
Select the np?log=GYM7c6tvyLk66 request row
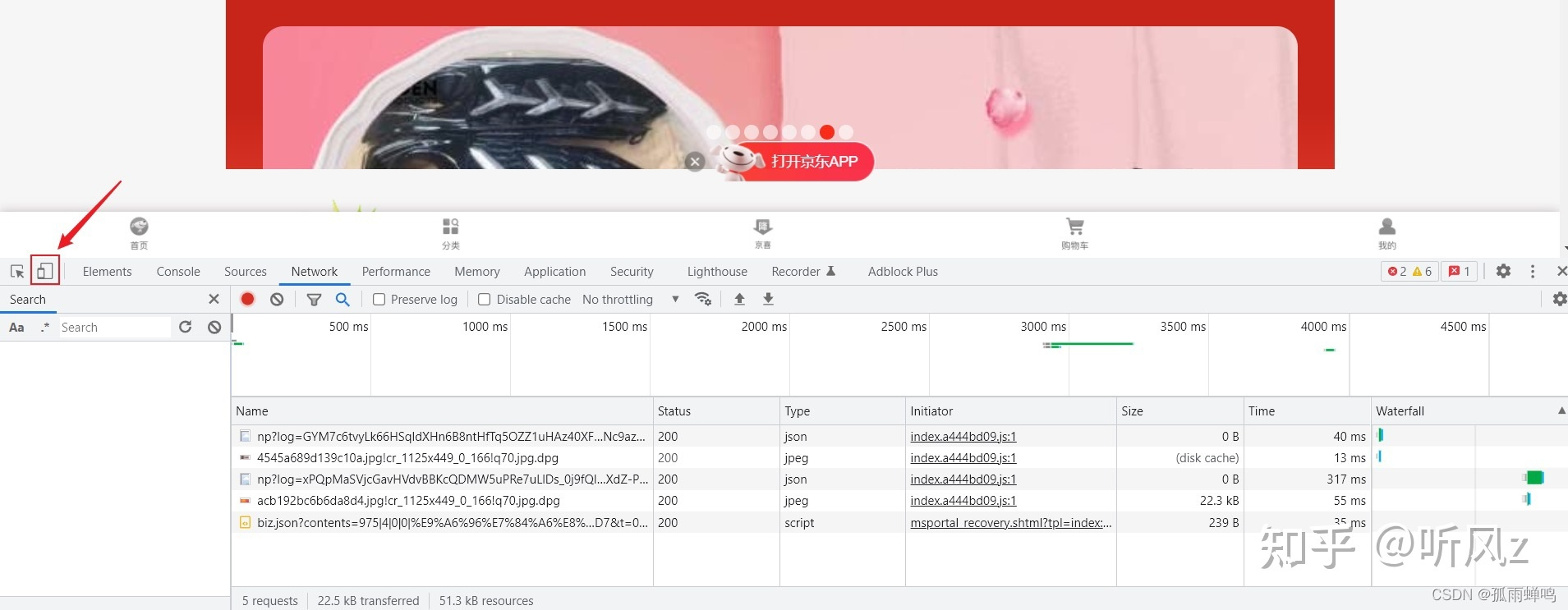899,436
